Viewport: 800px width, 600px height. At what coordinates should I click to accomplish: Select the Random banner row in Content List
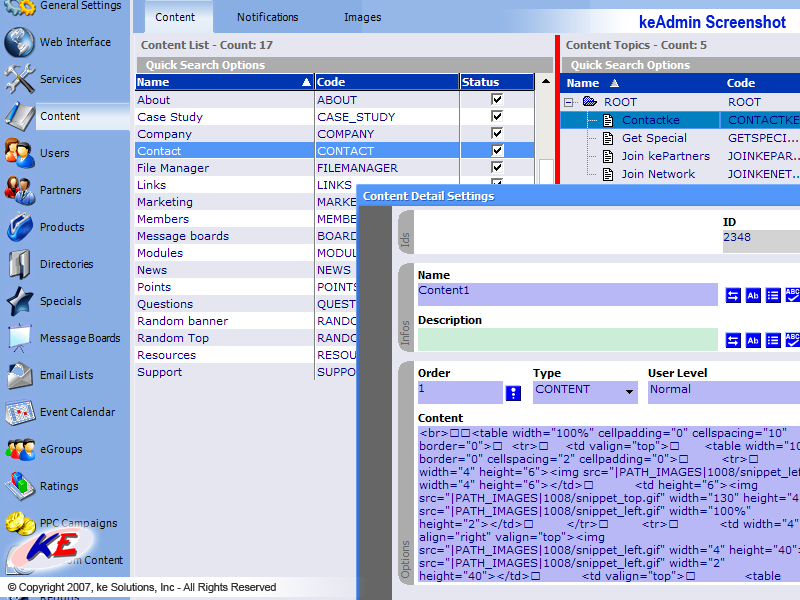tap(246, 321)
